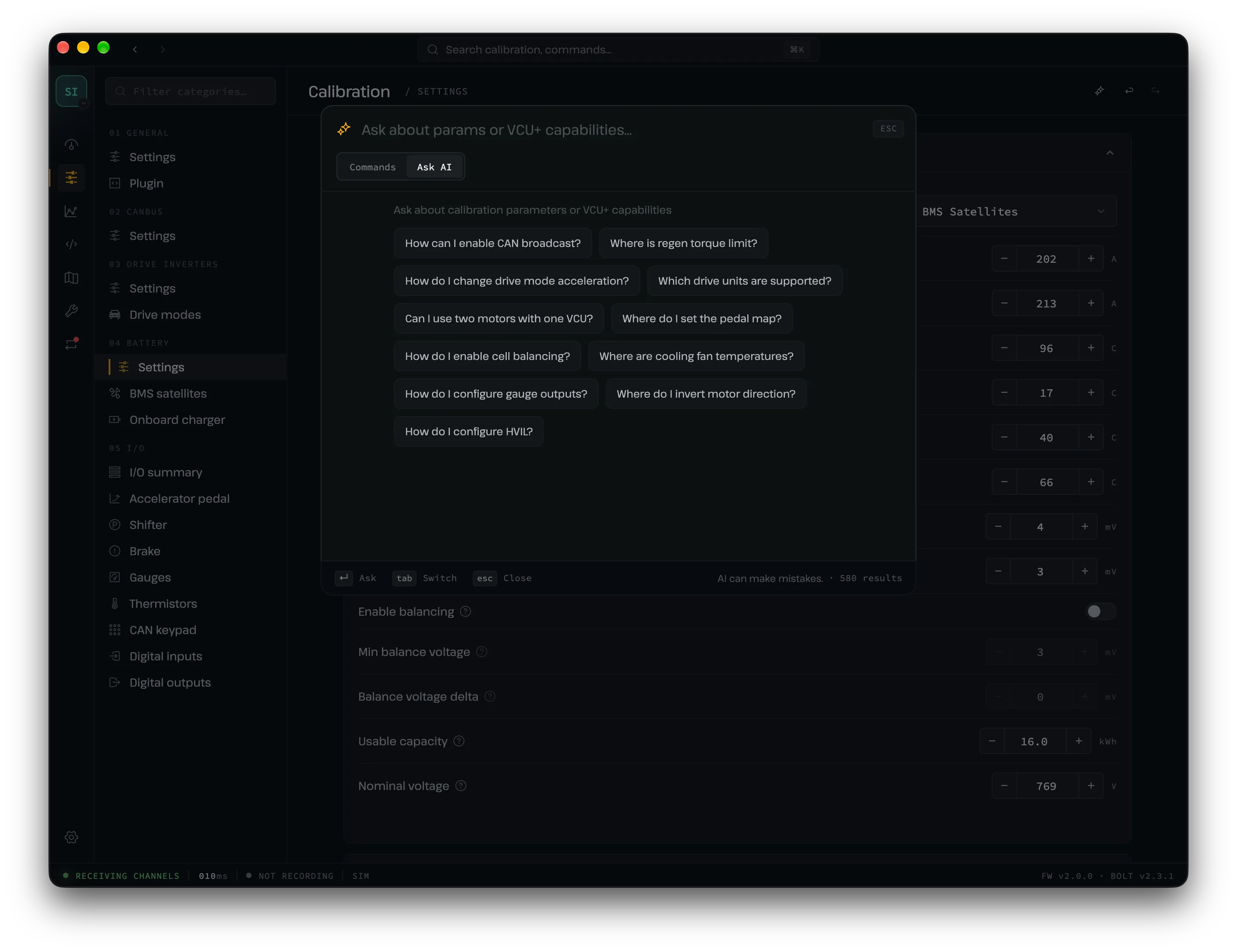The width and height of the screenshot is (1237, 952).
Task: Go forward with the right navigation arrow
Action: point(163,49)
